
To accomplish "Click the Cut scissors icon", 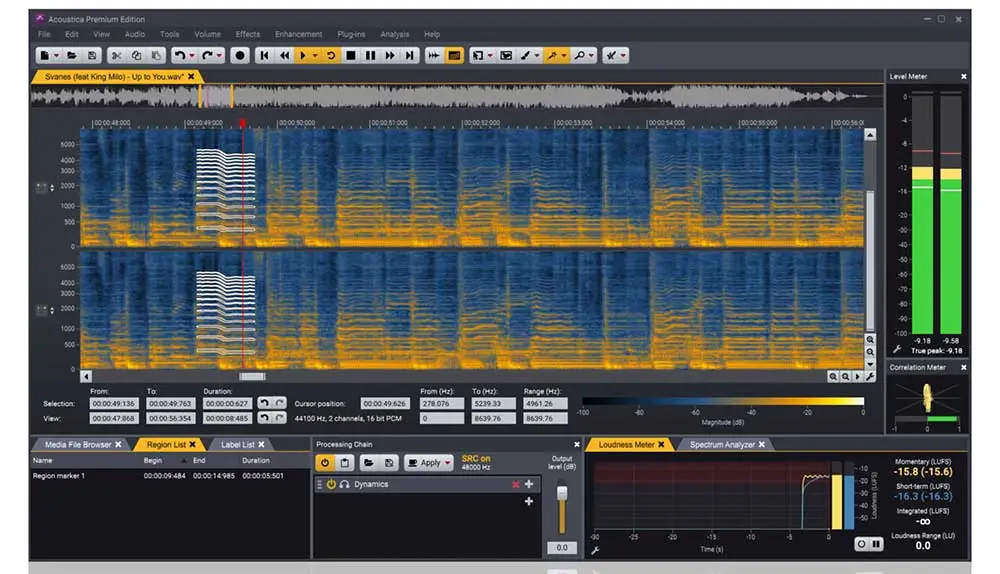I will 117,56.
